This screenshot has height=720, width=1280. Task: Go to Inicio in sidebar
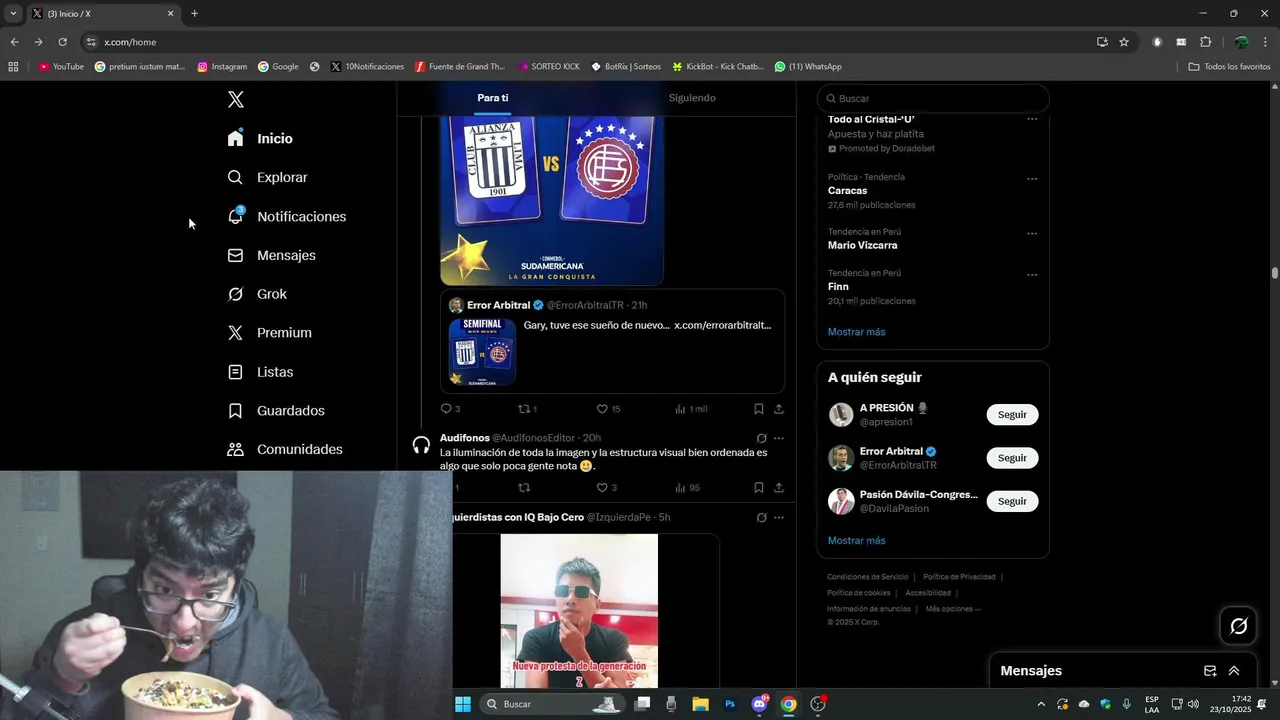260,139
